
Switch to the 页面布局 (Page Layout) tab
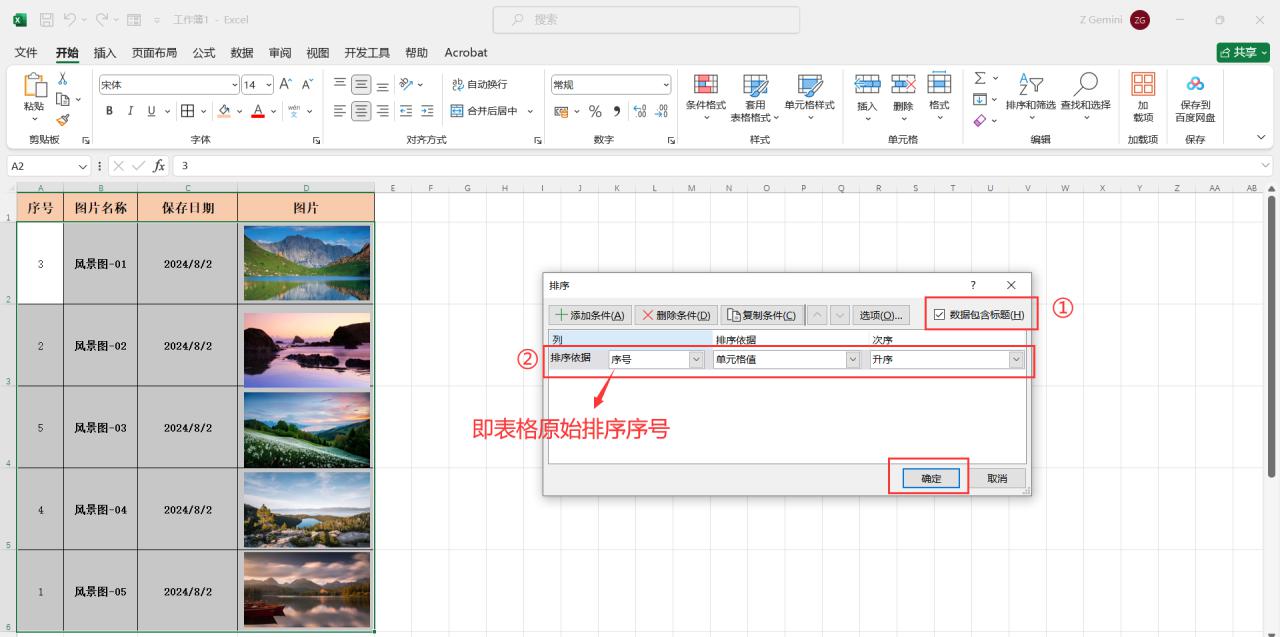click(x=154, y=52)
